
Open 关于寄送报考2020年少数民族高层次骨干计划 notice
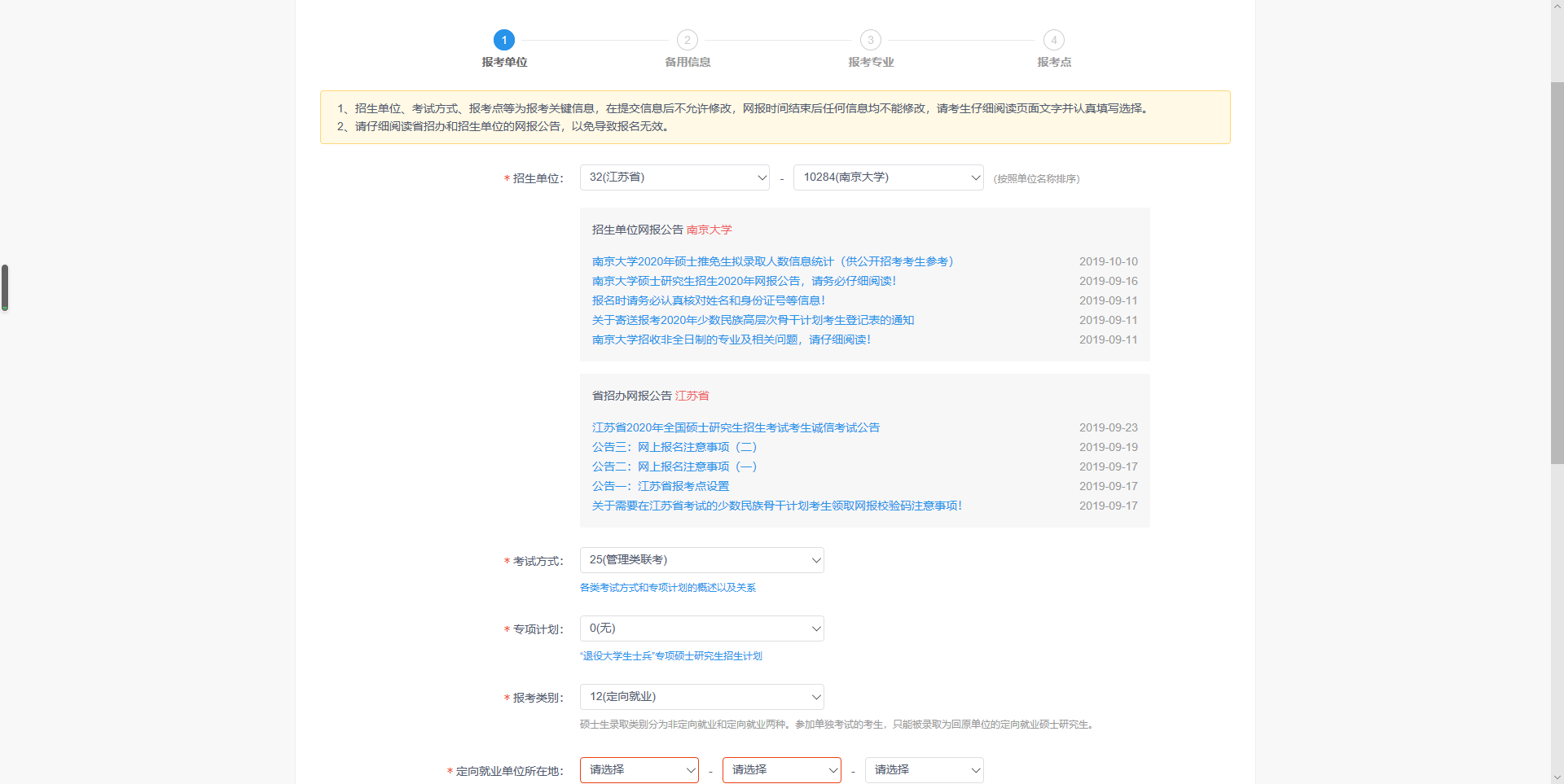[753, 320]
